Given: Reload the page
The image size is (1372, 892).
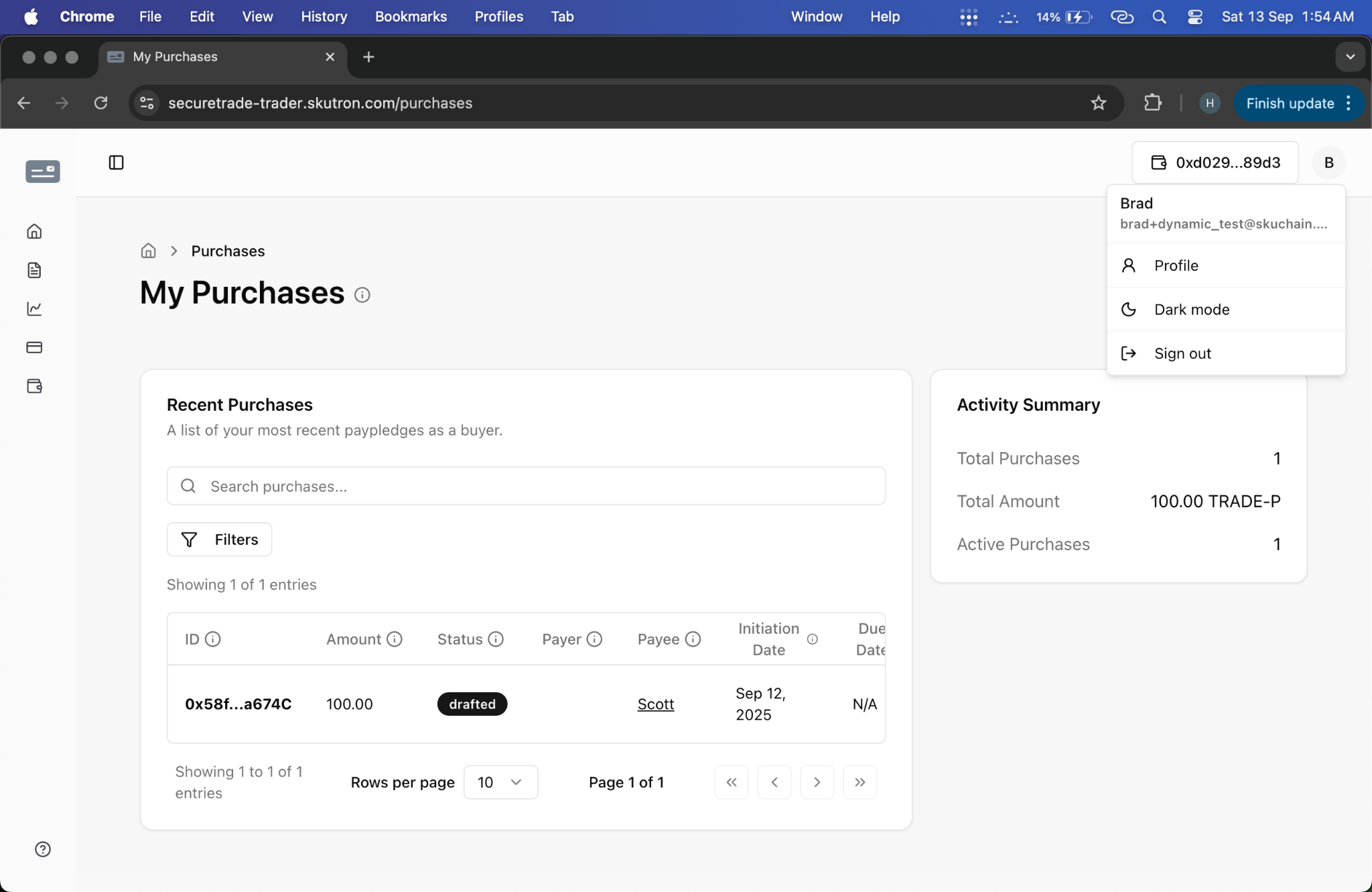Looking at the screenshot, I should coord(100,103).
